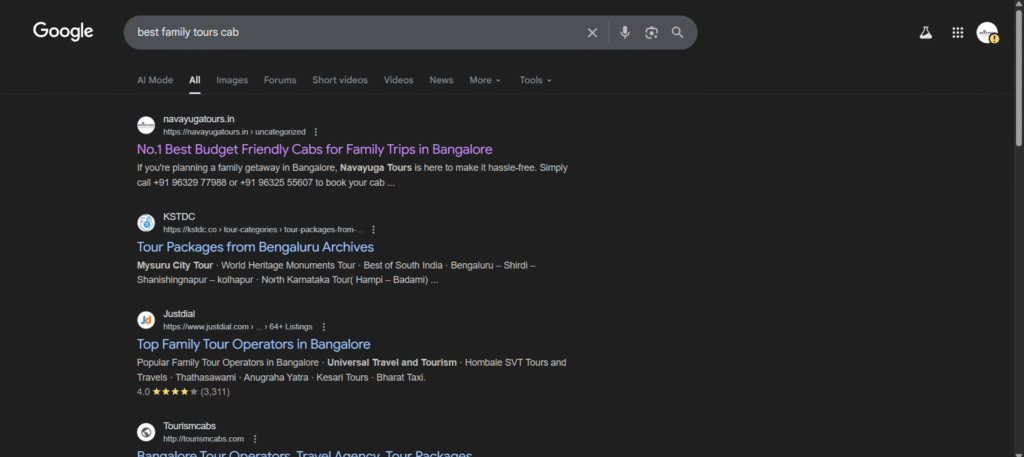Screen dimensions: 1024x457
Task: Click the Google logo
Action: [63, 31]
